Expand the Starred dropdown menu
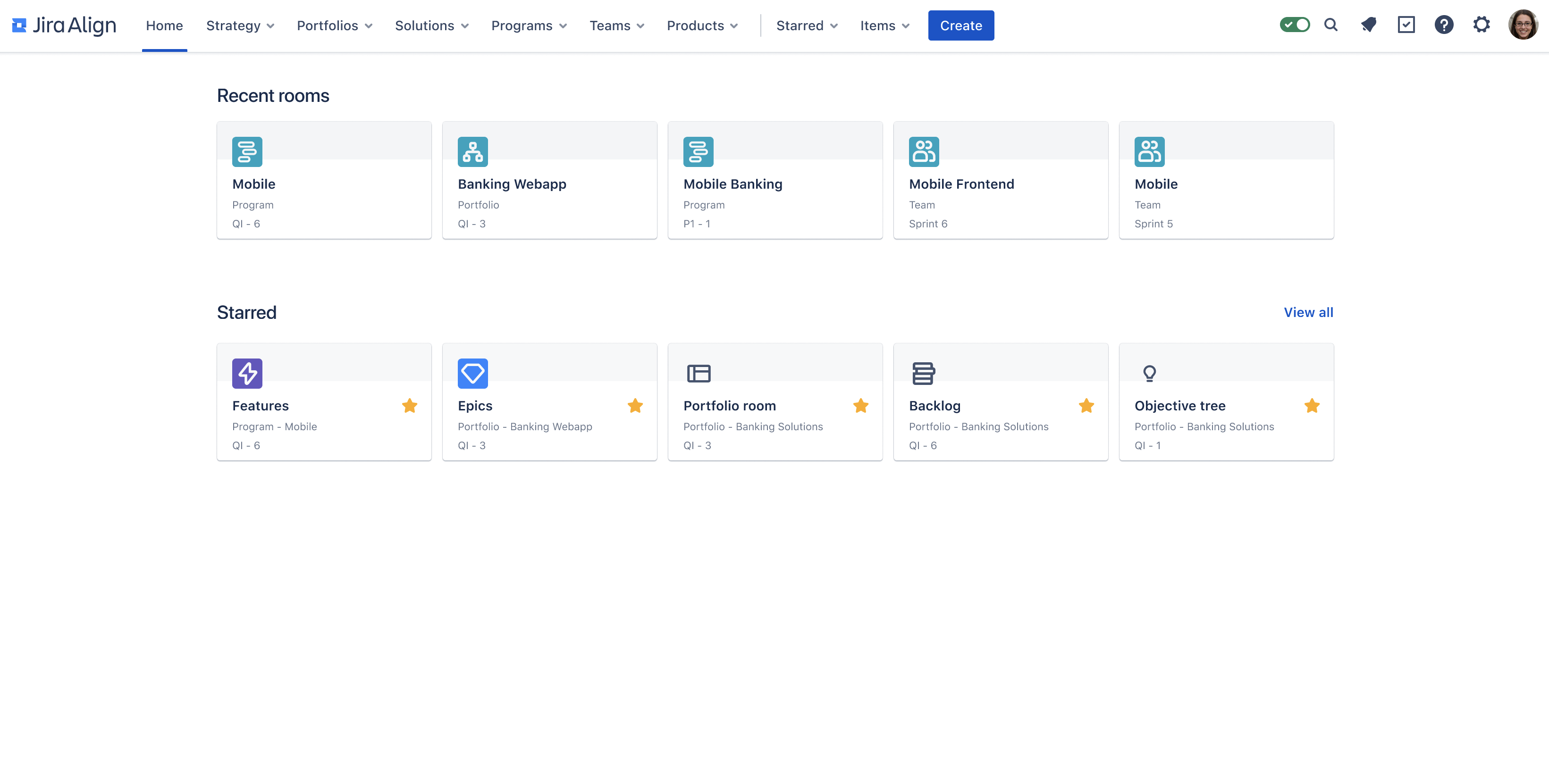 [x=807, y=26]
